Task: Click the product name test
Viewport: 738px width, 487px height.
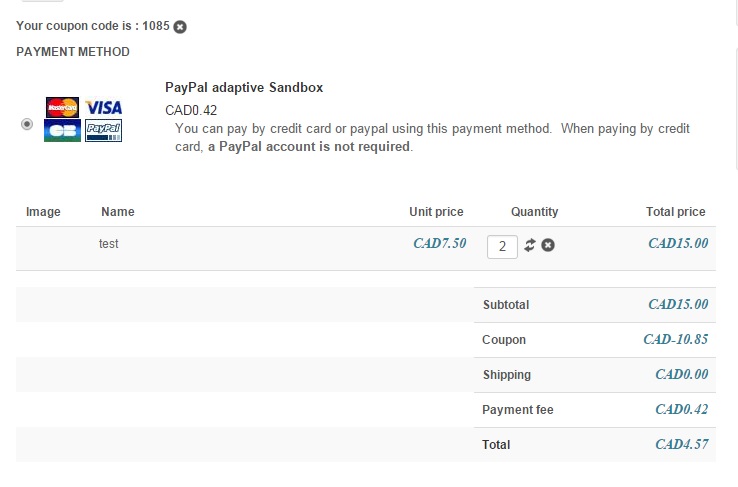Action: click(x=109, y=243)
